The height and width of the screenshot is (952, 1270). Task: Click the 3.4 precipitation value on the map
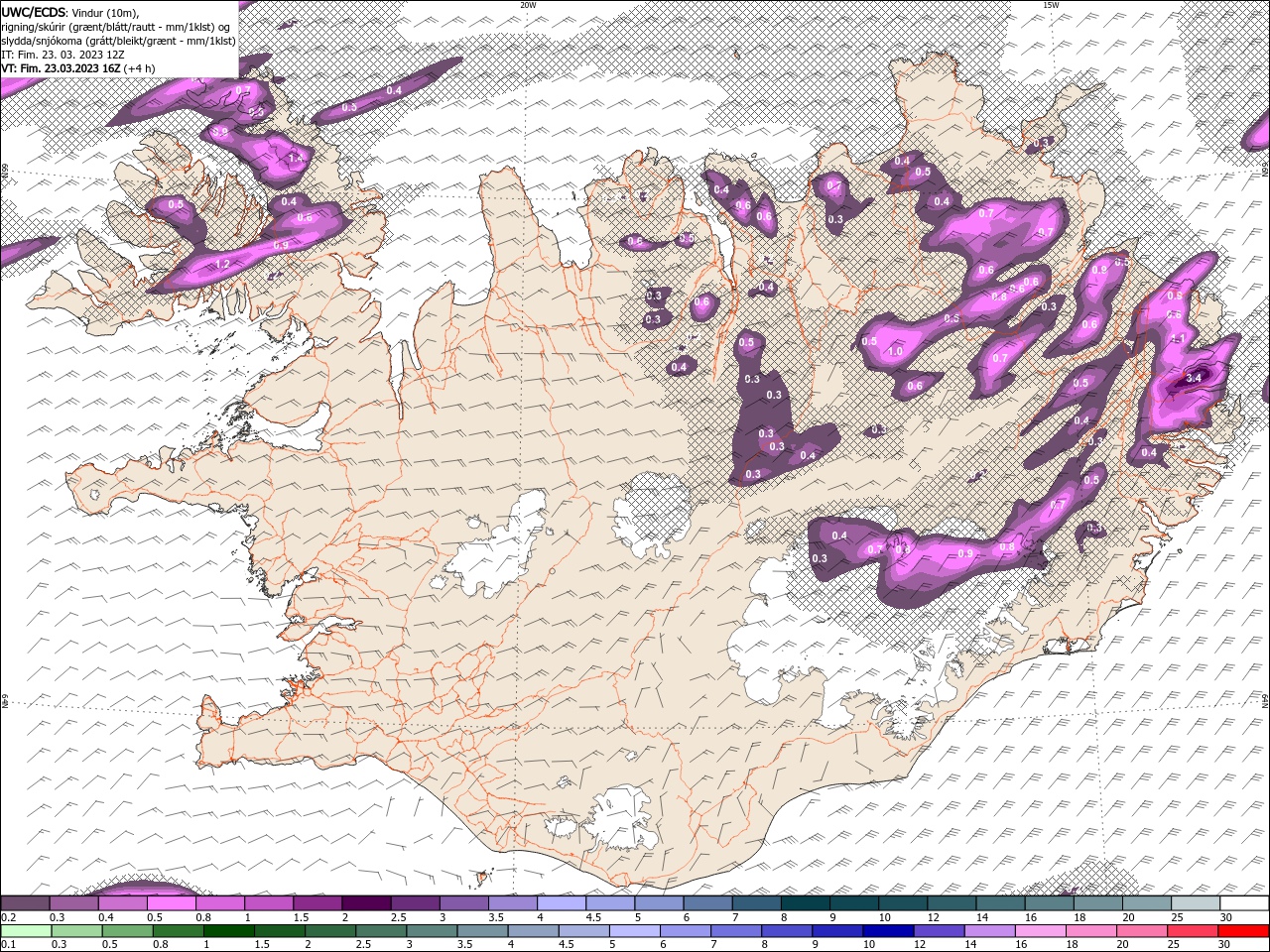click(x=1194, y=377)
